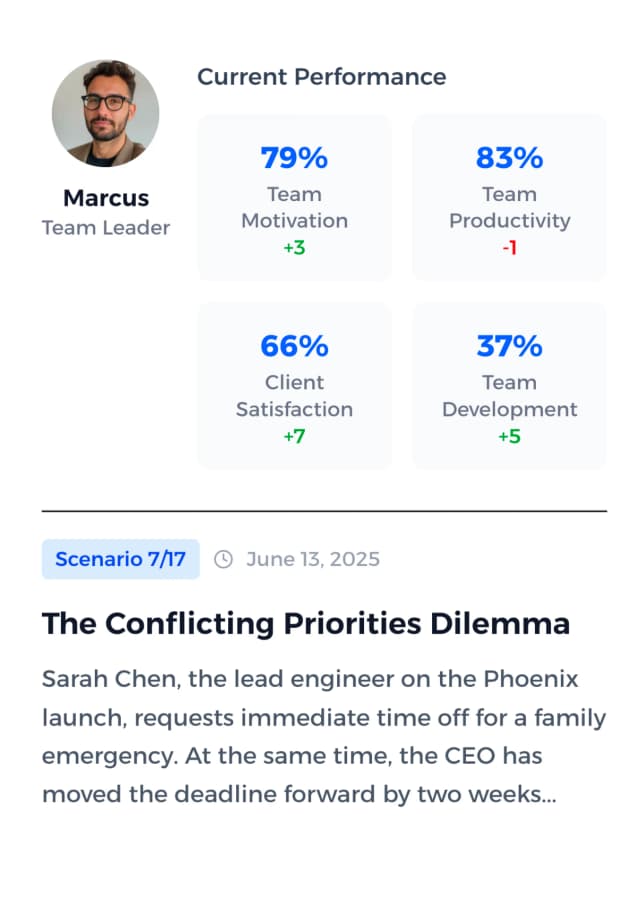Screen dimensions: 640x907
Task: Open the Scenario 7/17 badge
Action: pos(120,559)
